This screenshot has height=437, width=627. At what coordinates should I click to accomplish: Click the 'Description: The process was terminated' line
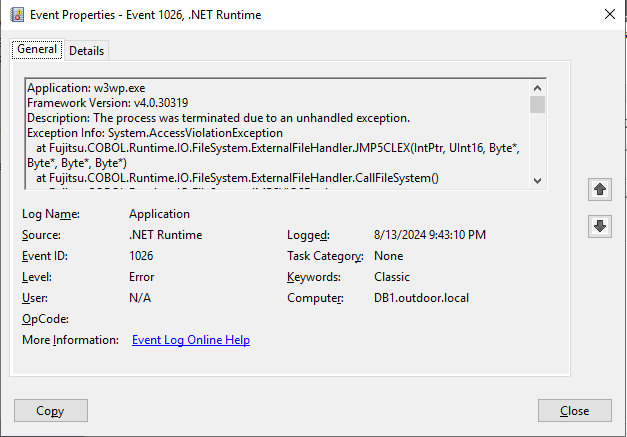click(x=218, y=118)
